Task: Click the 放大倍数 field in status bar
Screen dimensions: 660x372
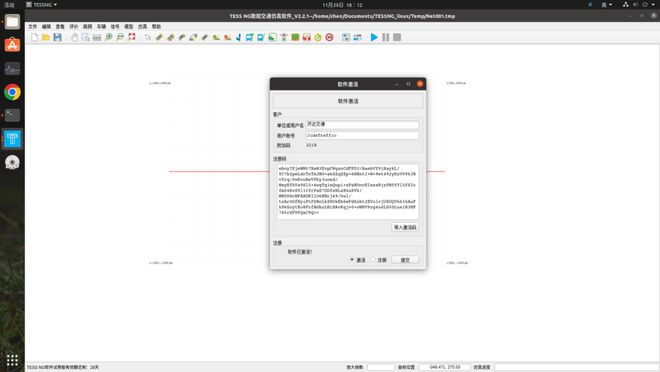Action: [x=381, y=367]
